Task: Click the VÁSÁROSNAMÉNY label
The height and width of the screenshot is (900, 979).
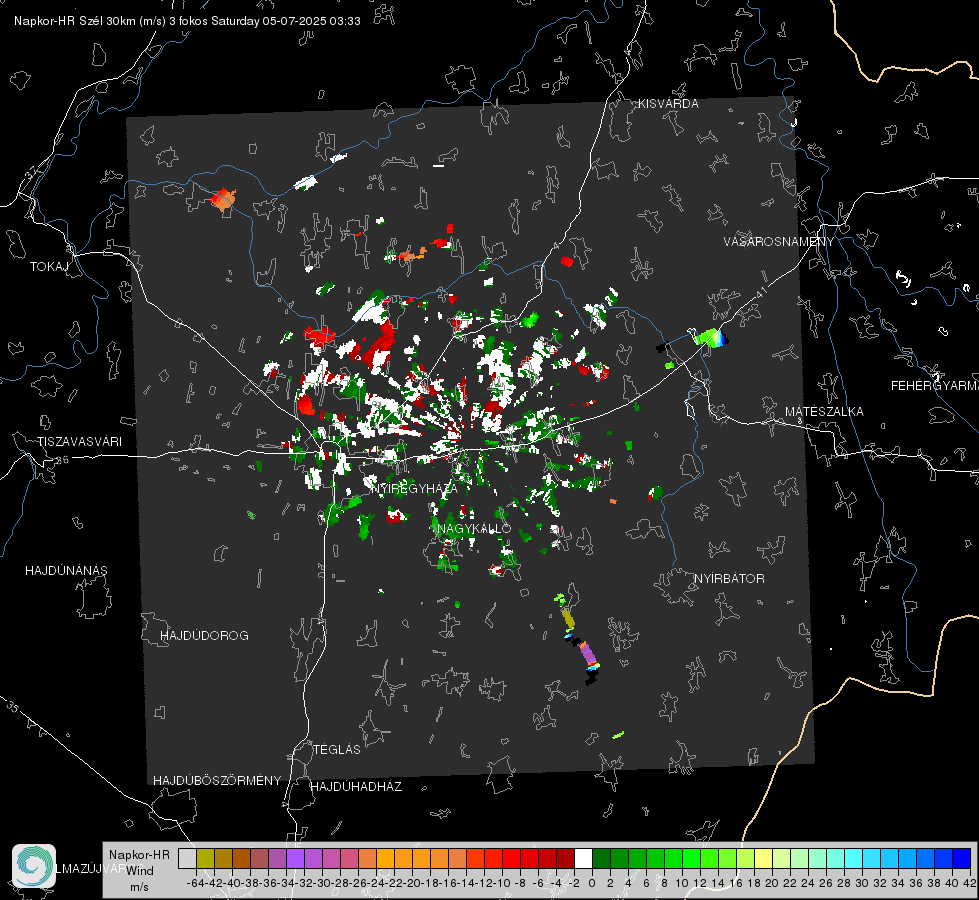Action: (779, 241)
